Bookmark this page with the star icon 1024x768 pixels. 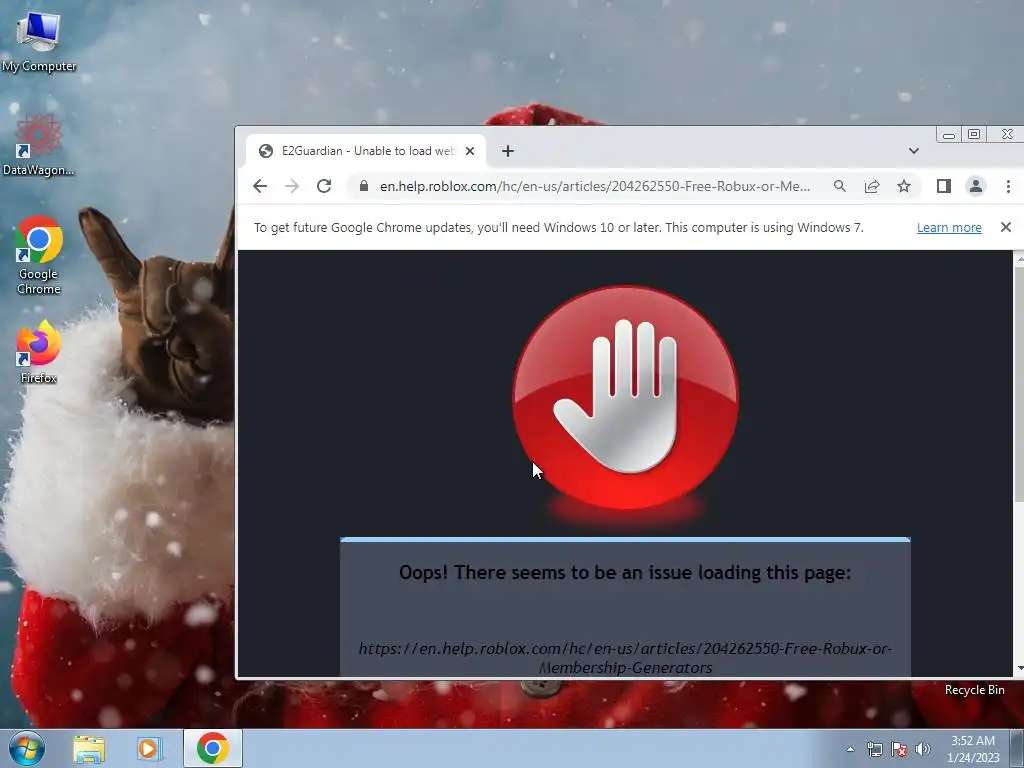(x=904, y=186)
